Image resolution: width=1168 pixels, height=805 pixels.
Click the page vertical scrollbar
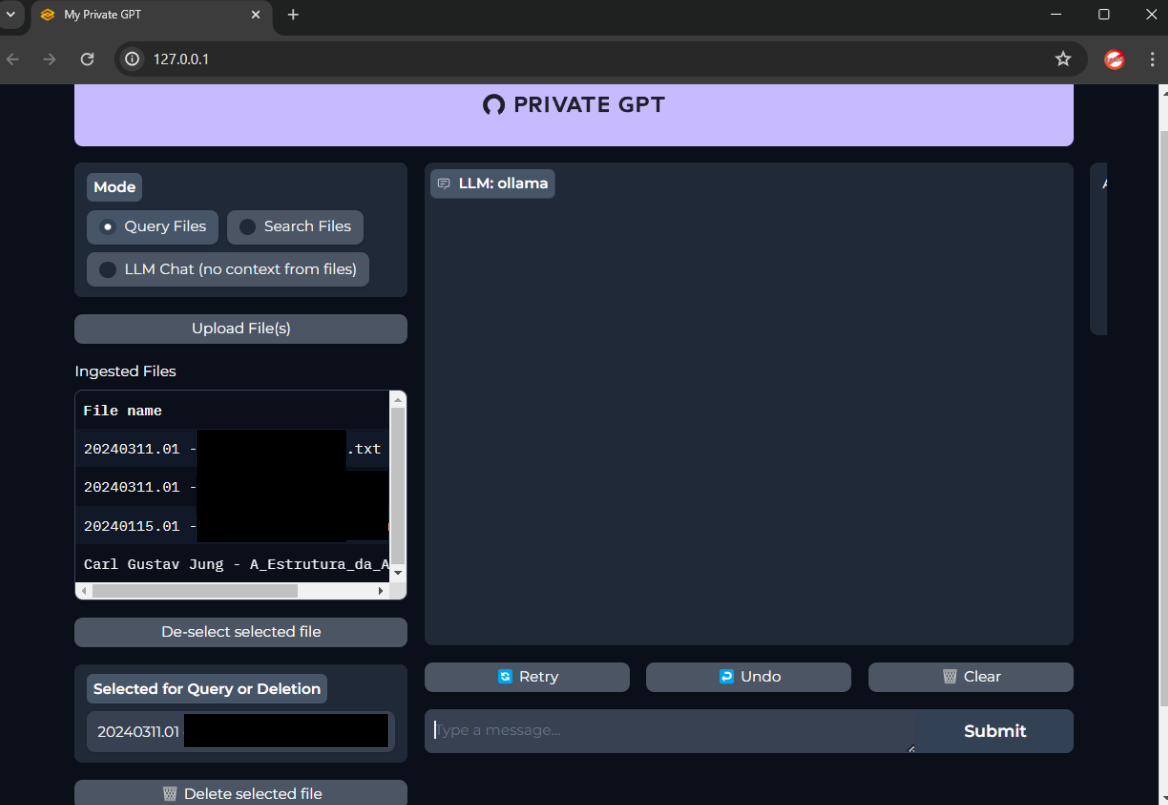coord(1163,417)
